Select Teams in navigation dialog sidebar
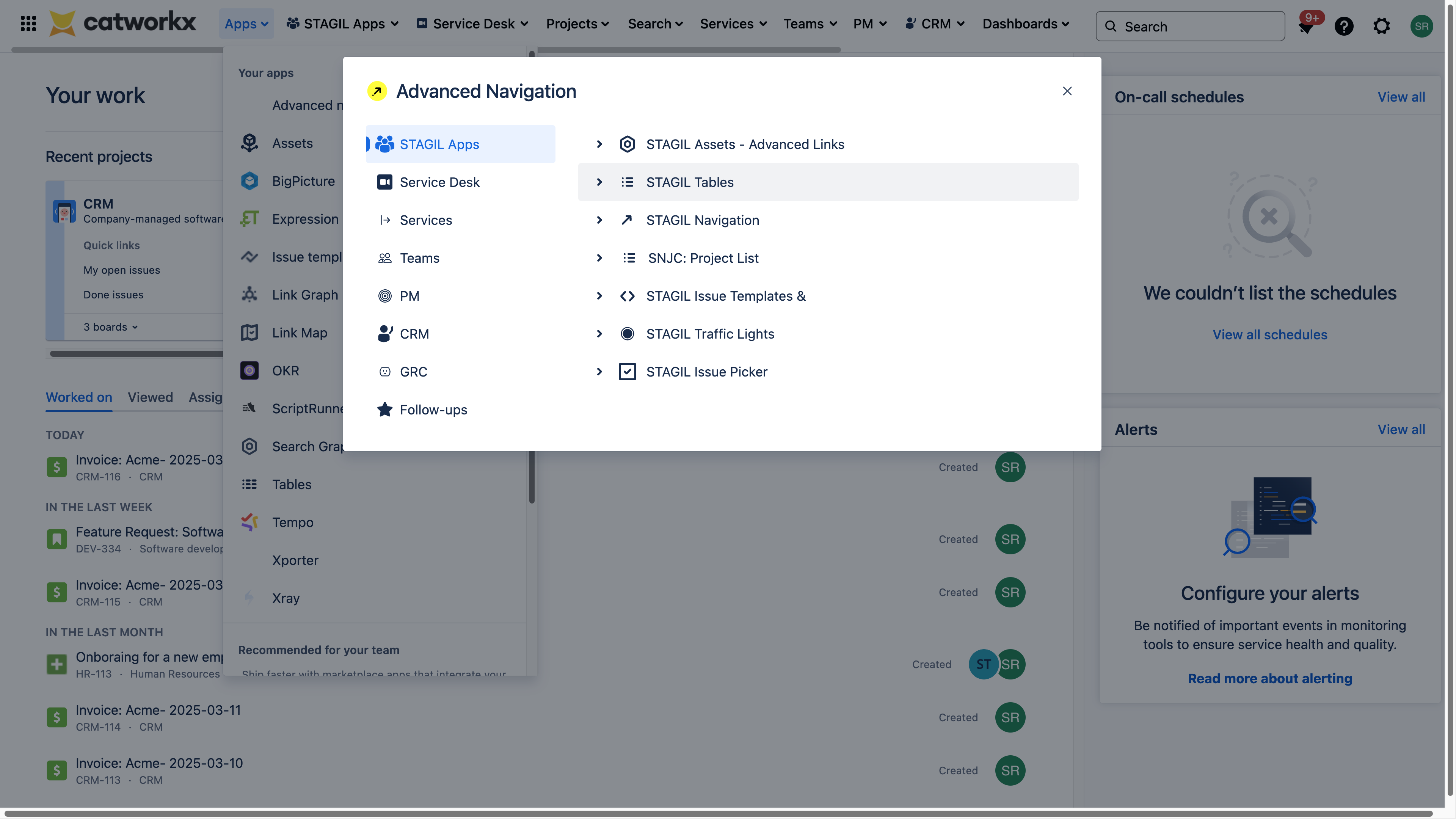1456x819 pixels. click(x=461, y=258)
